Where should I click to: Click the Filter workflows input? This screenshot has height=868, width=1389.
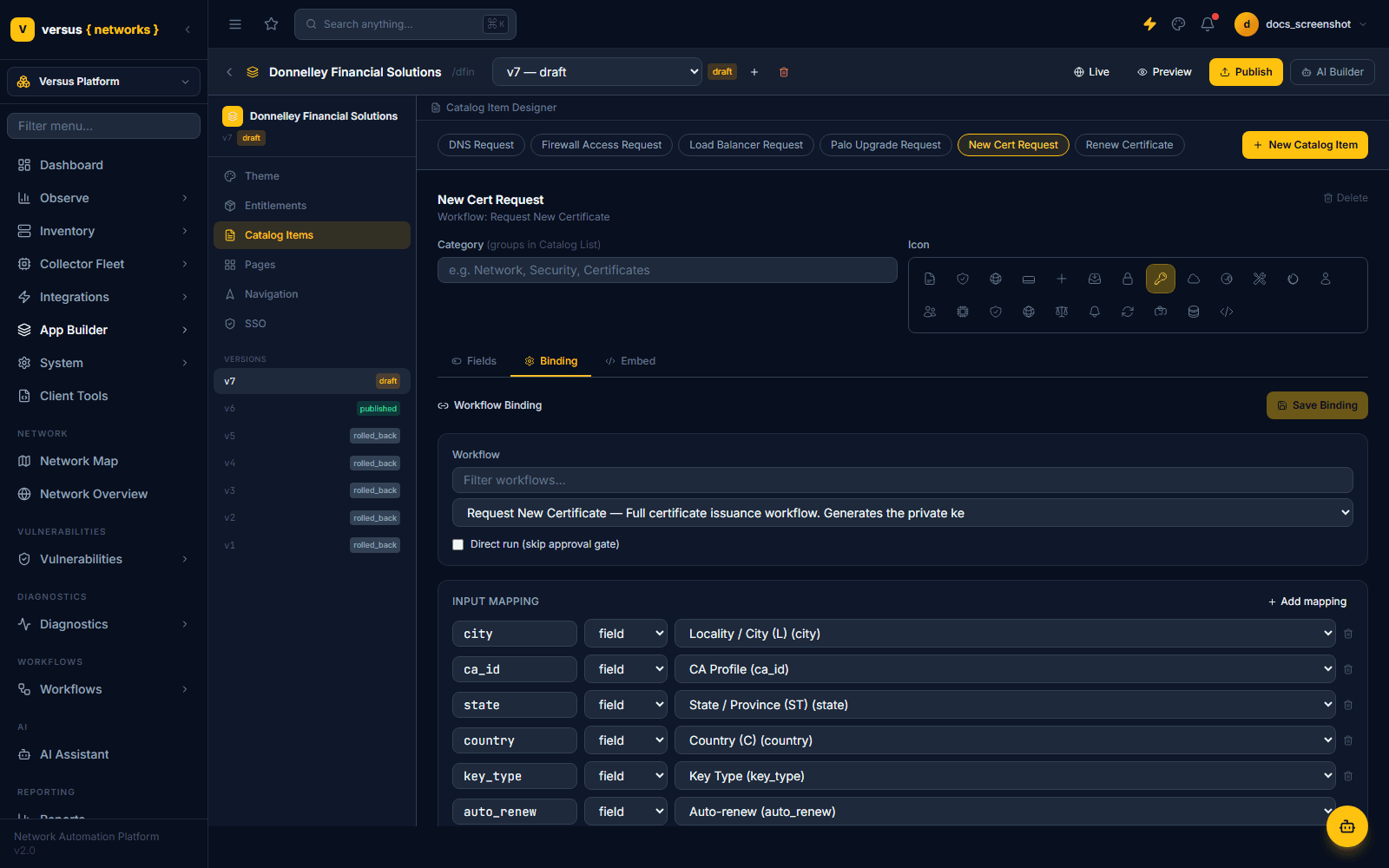(x=903, y=480)
